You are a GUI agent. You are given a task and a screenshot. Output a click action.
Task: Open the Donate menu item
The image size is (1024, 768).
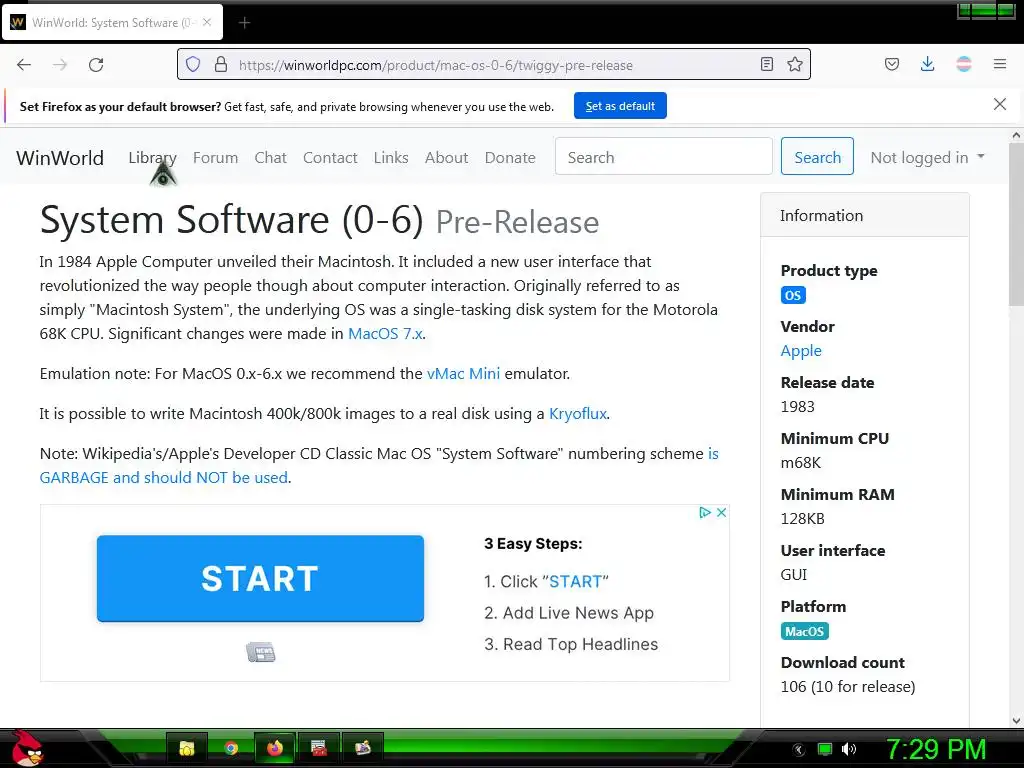point(510,157)
